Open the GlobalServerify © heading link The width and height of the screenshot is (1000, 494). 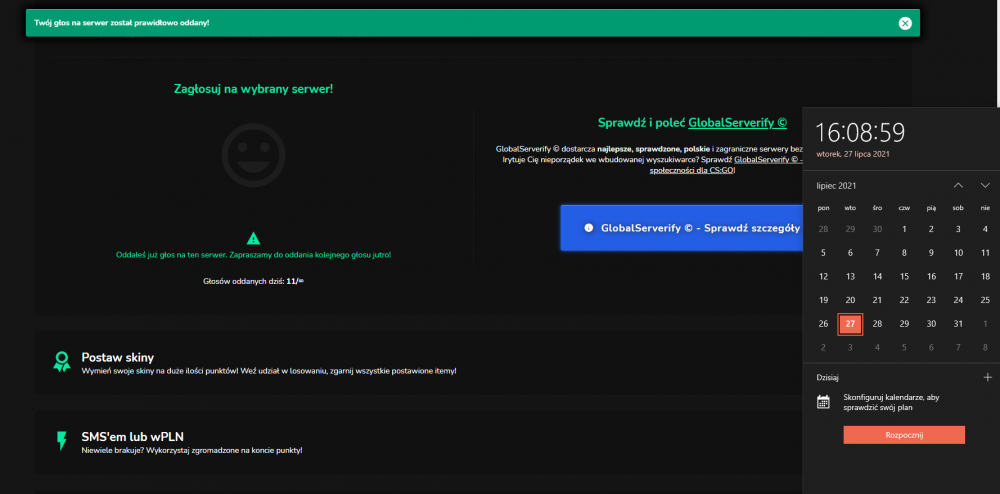click(x=737, y=123)
